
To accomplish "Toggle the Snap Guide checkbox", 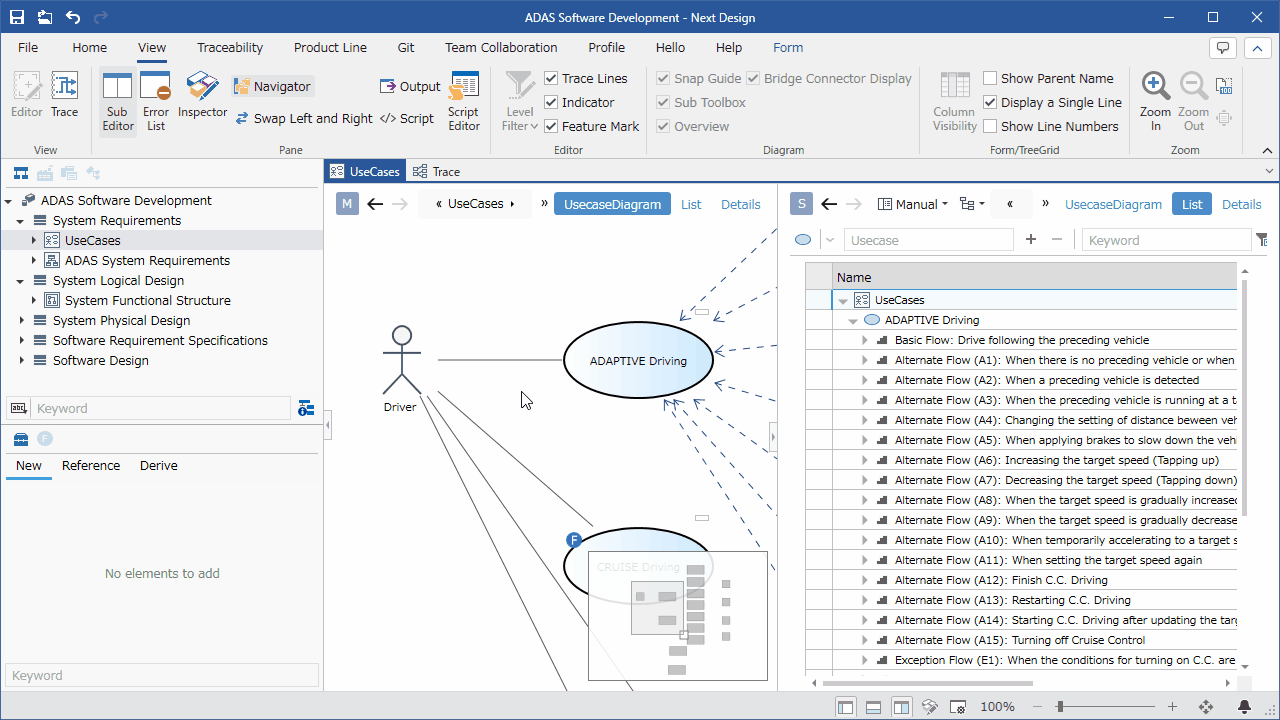I will [663, 78].
